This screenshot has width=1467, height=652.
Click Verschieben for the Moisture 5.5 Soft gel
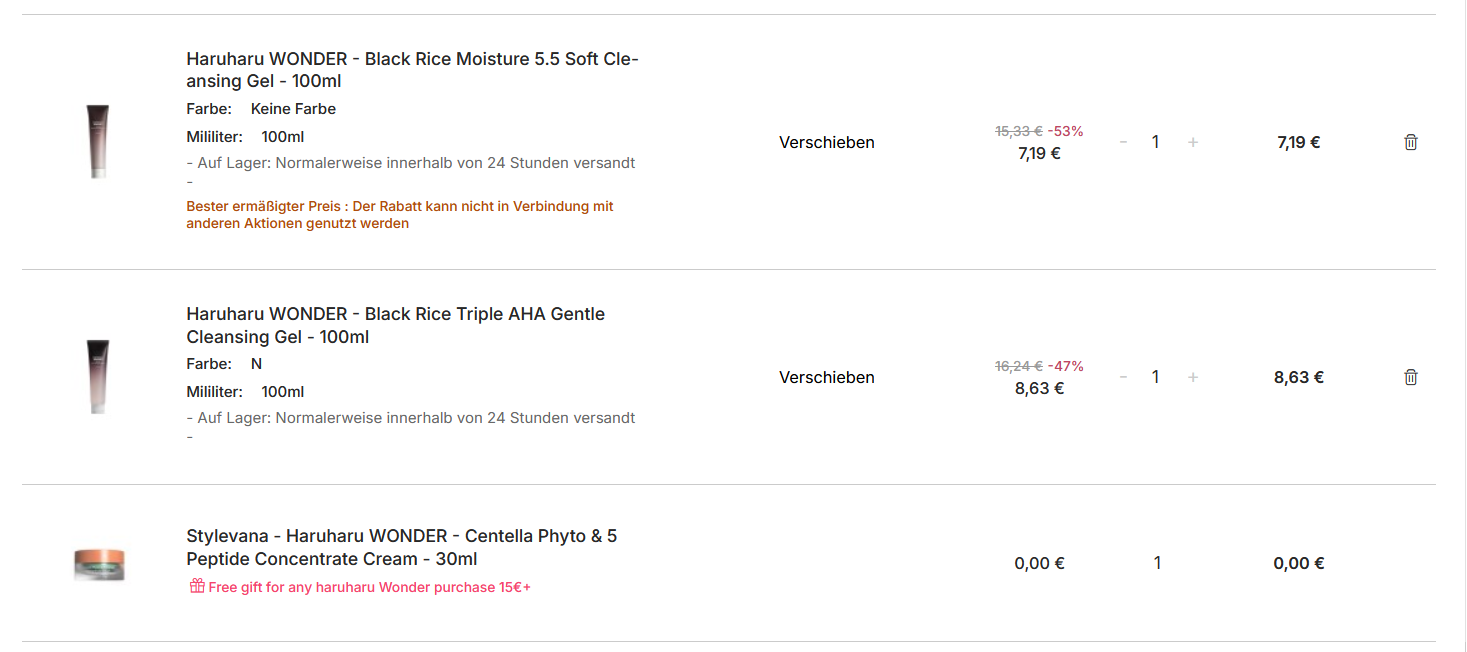point(826,142)
